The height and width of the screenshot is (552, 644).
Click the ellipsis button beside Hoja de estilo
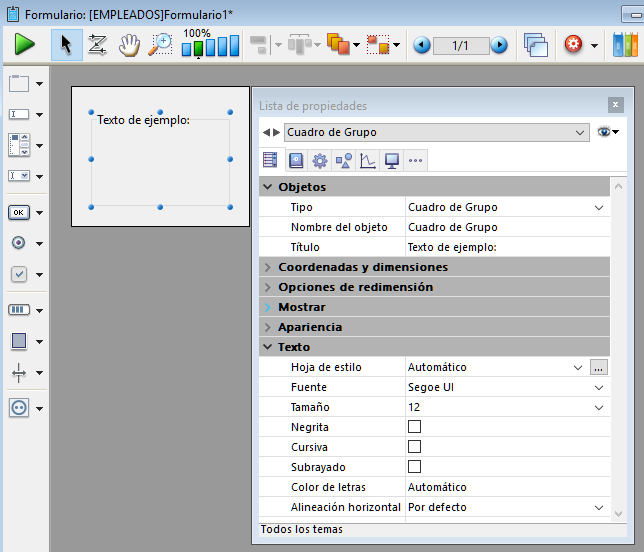click(599, 367)
